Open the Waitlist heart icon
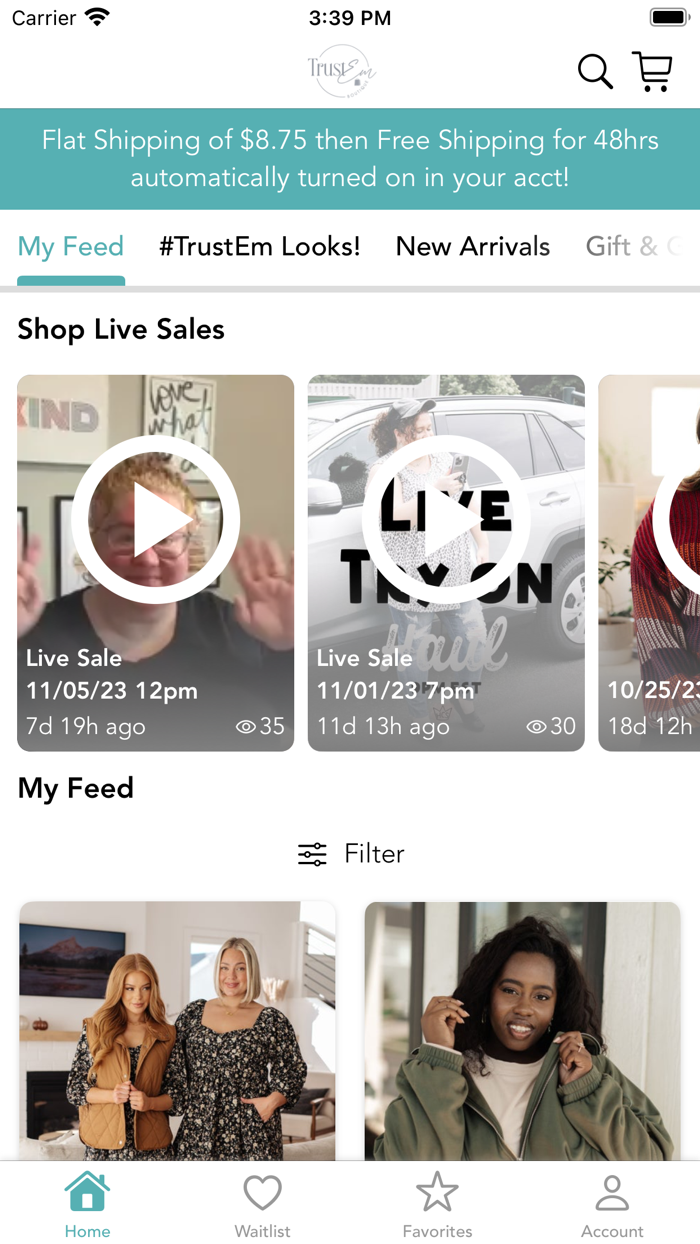Viewport: 700px width, 1244px height. coord(262,1192)
